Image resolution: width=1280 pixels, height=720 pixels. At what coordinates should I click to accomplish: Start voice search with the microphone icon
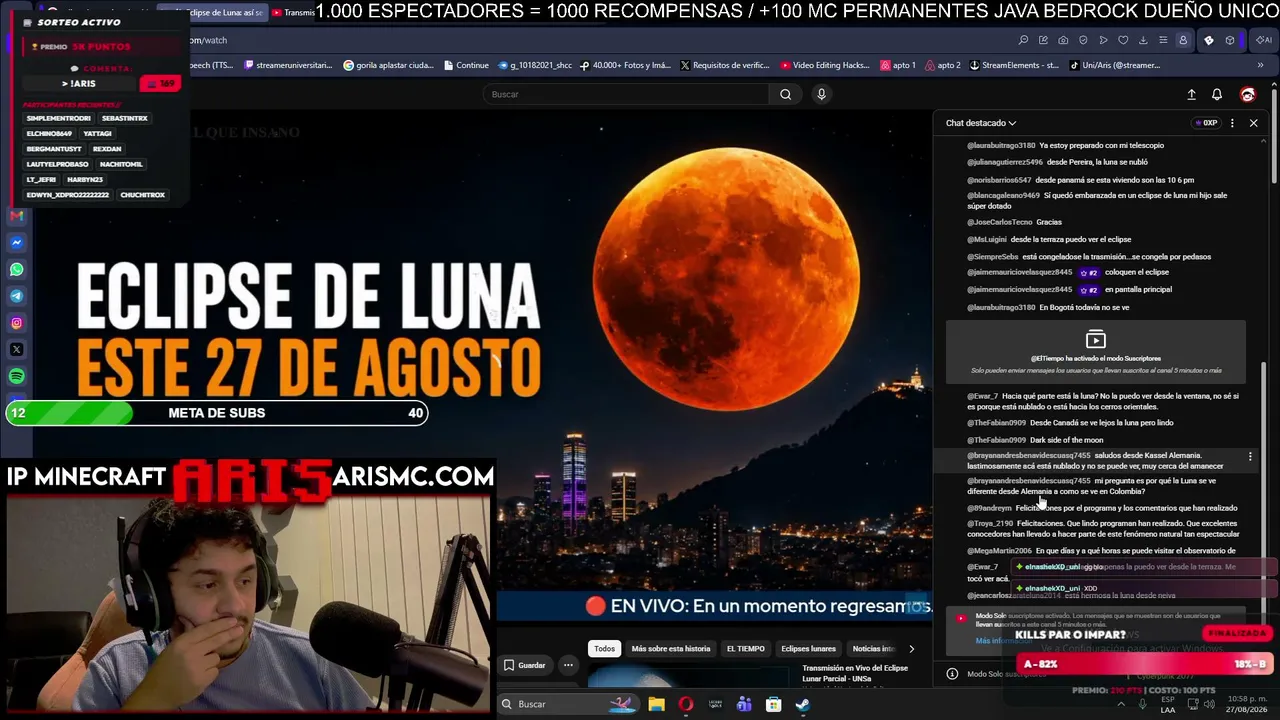(821, 94)
